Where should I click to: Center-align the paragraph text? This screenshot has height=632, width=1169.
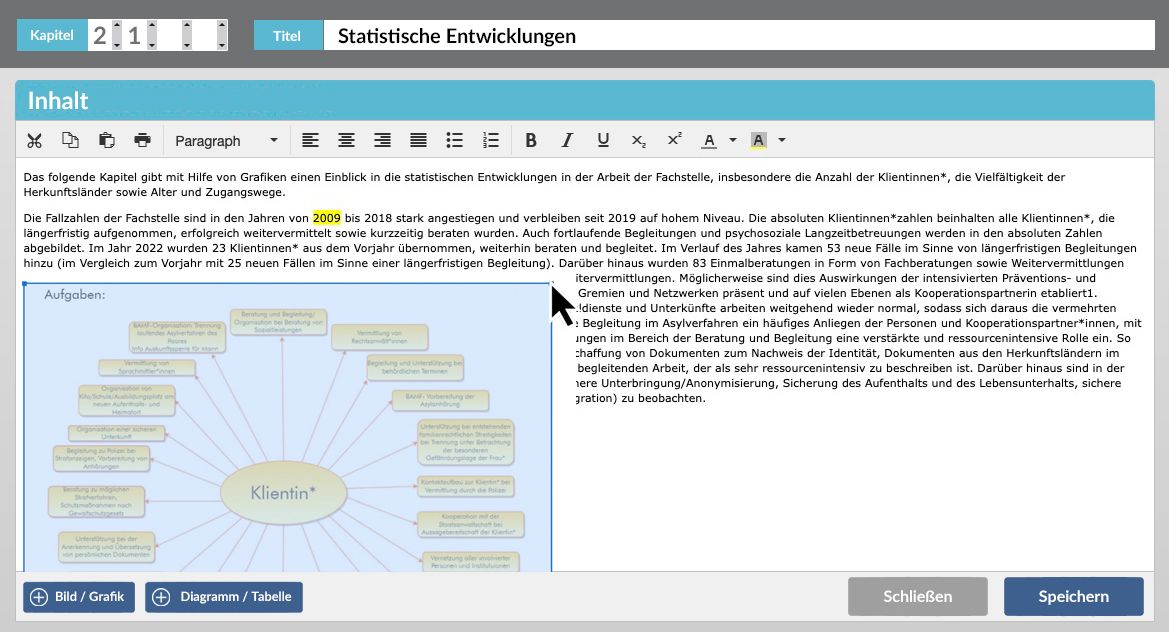[346, 140]
